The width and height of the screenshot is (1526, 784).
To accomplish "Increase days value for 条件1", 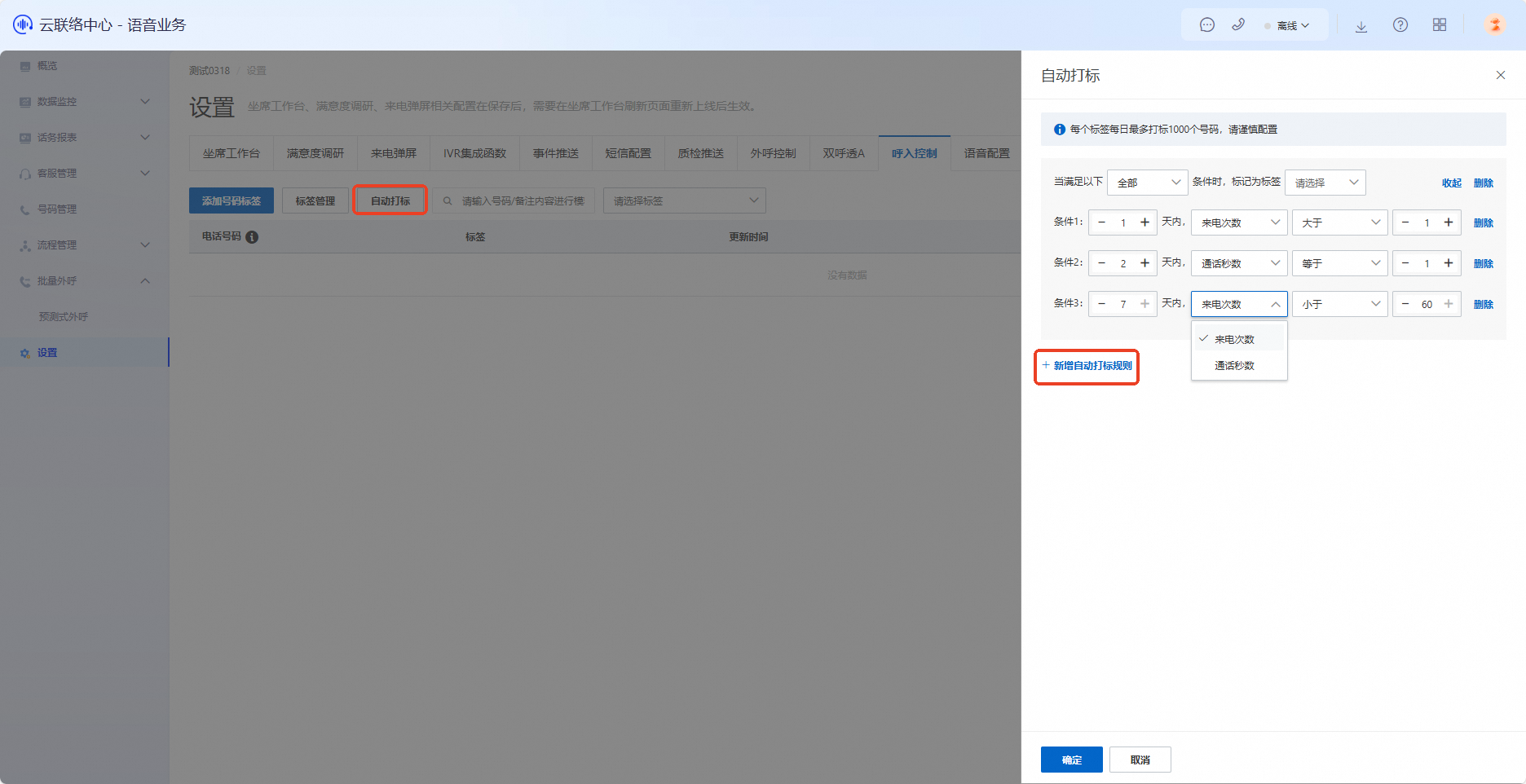I will [x=1144, y=222].
